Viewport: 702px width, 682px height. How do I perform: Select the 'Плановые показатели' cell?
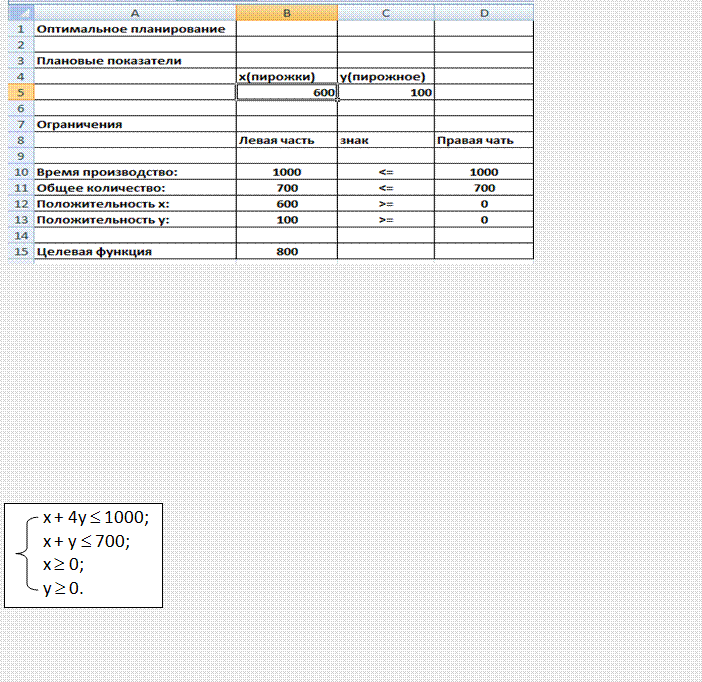[135, 60]
